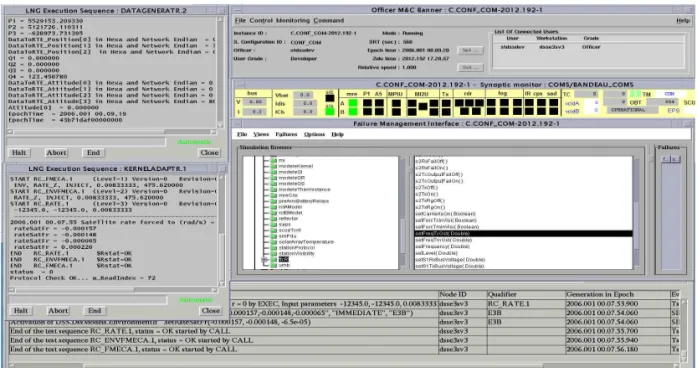Click the stationProtocol folder icon

point(274,248)
